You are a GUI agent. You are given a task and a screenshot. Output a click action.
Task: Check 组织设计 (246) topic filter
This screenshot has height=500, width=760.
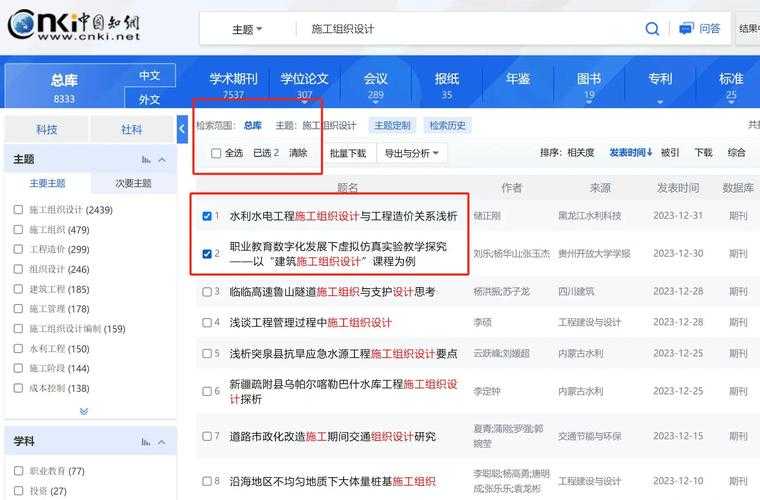(x=18, y=269)
